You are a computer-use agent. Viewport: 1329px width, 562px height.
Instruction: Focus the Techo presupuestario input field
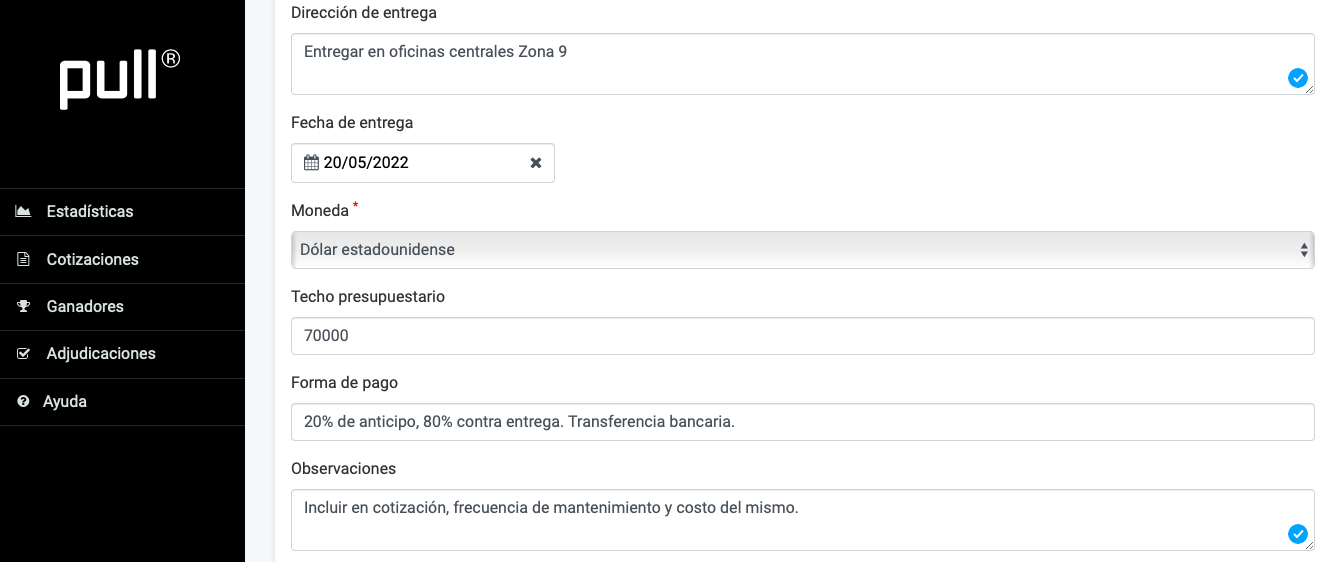(x=802, y=336)
